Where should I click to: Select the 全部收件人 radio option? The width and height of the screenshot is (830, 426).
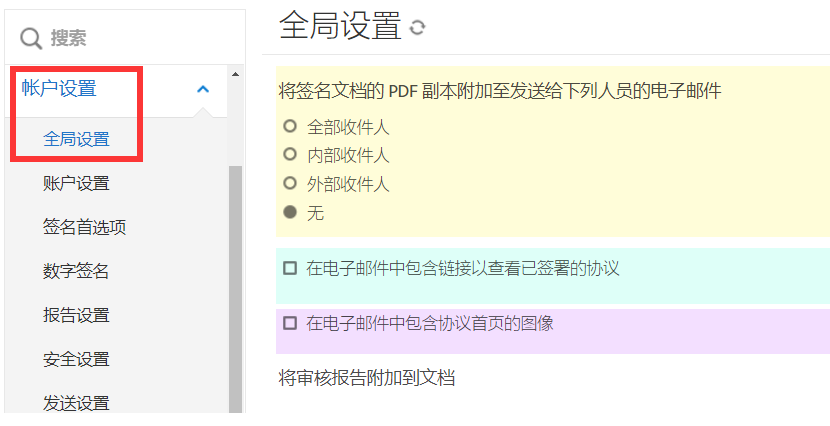coord(290,127)
